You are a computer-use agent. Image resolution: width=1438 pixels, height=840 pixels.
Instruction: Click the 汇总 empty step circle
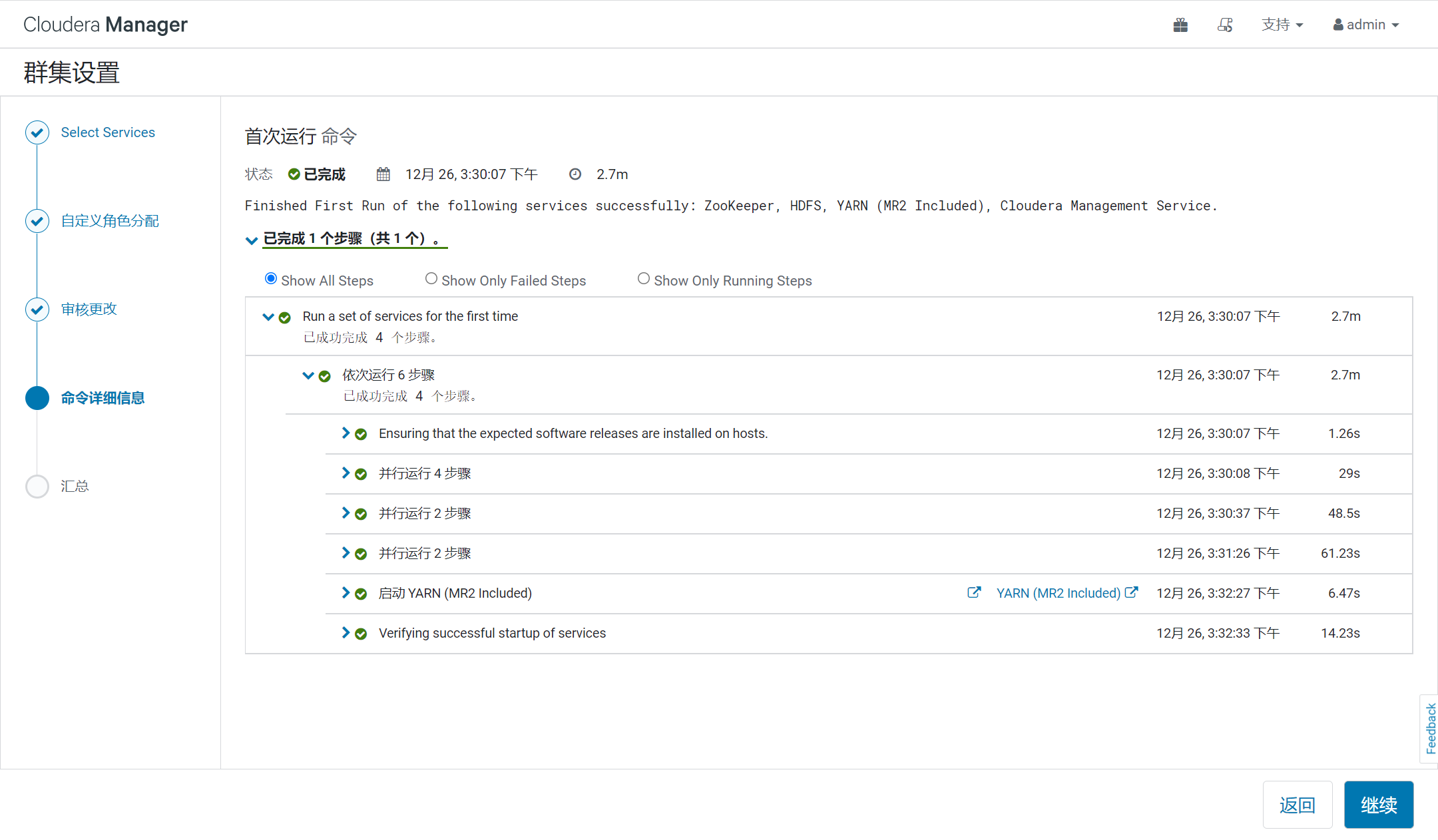point(37,487)
